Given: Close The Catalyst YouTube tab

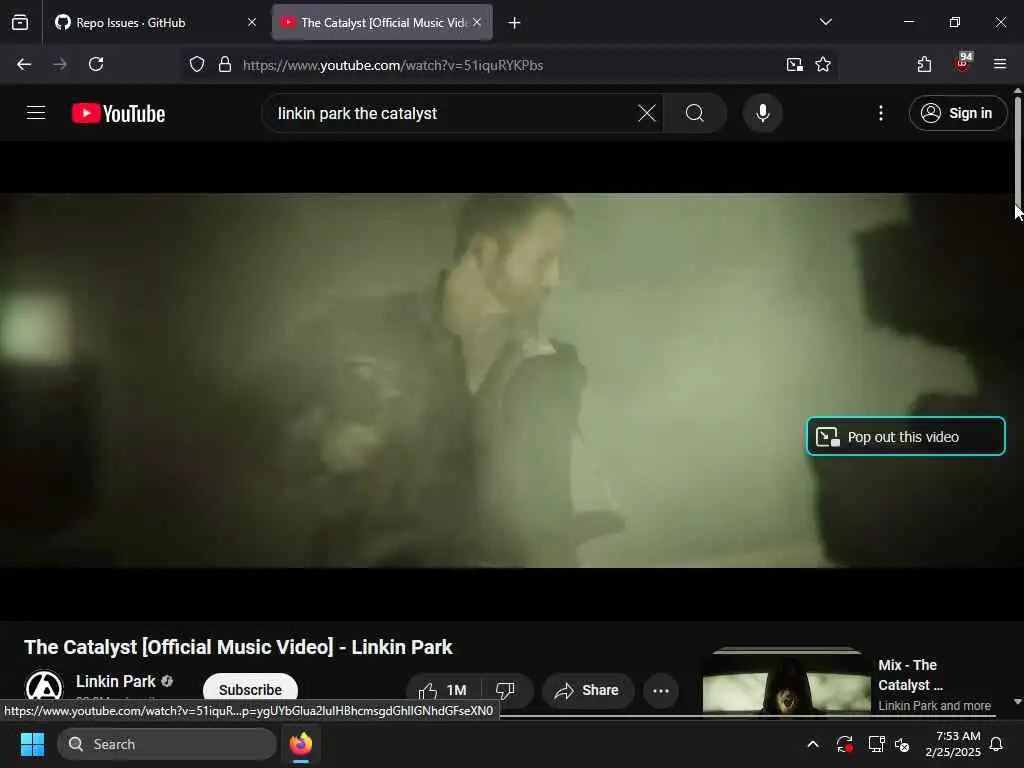Looking at the screenshot, I should coord(477,23).
